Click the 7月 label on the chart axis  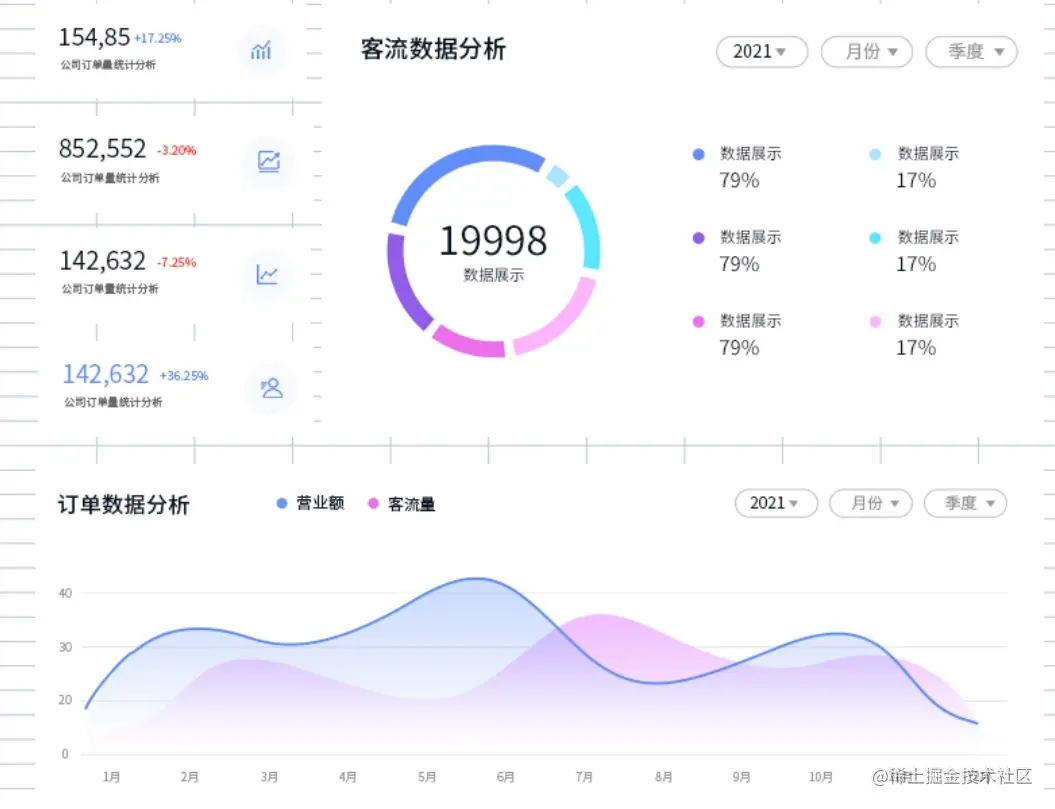[x=584, y=776]
